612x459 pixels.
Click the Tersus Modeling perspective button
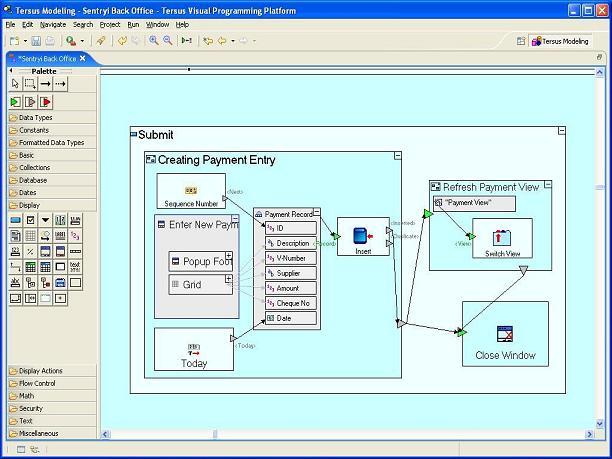click(x=560, y=41)
